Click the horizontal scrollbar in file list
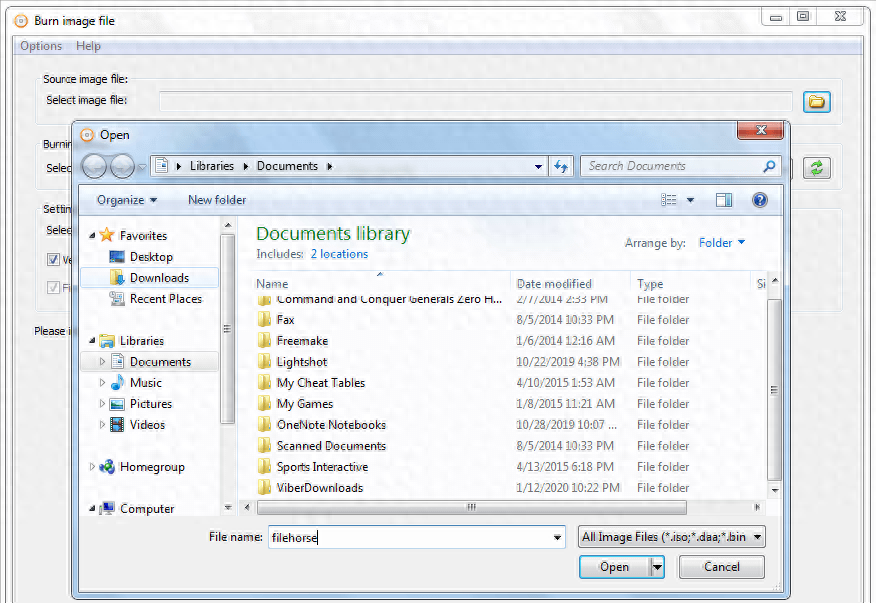Viewport: 876px width, 603px height. [x=470, y=507]
